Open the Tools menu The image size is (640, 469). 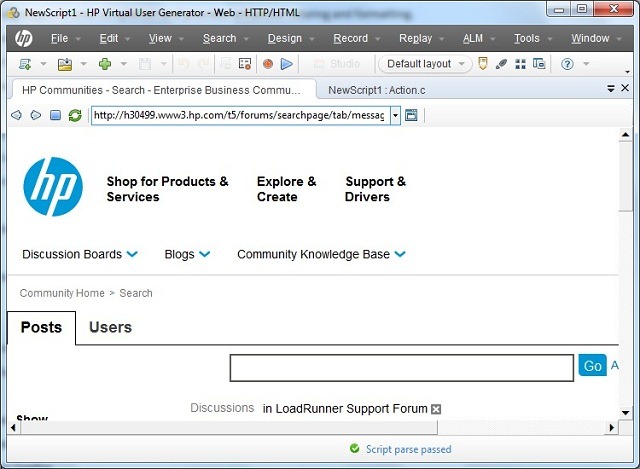click(533, 38)
